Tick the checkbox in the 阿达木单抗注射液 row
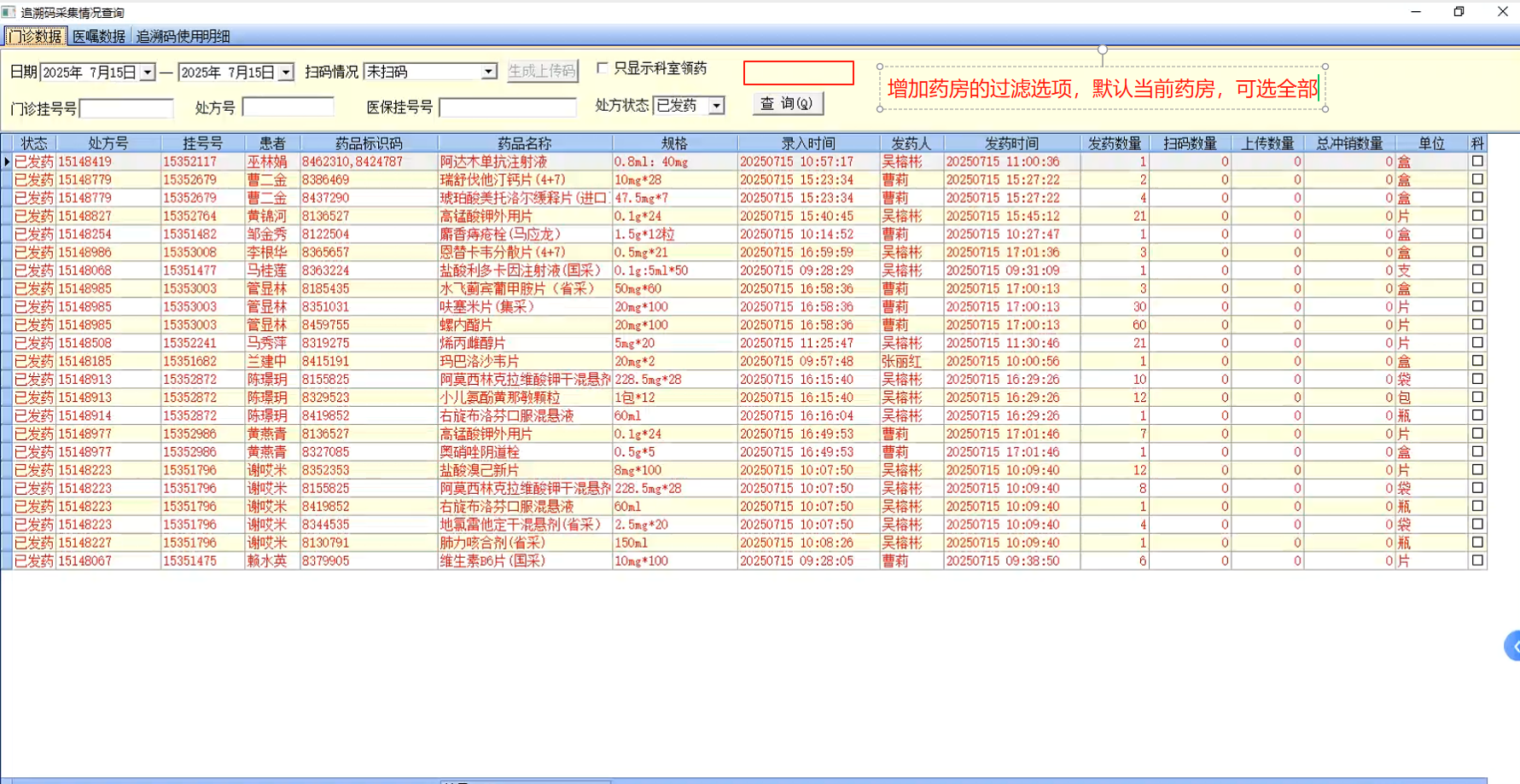The width and height of the screenshot is (1520, 784). point(1477,161)
